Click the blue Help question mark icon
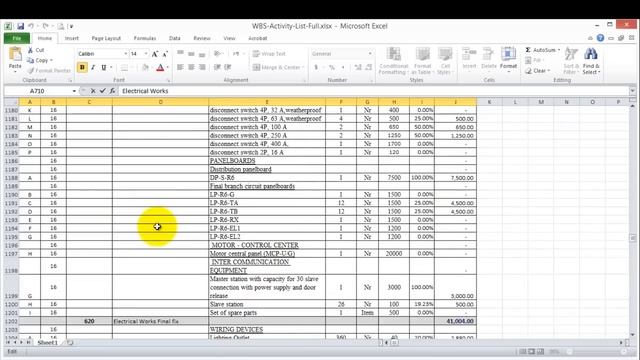 click(600, 38)
